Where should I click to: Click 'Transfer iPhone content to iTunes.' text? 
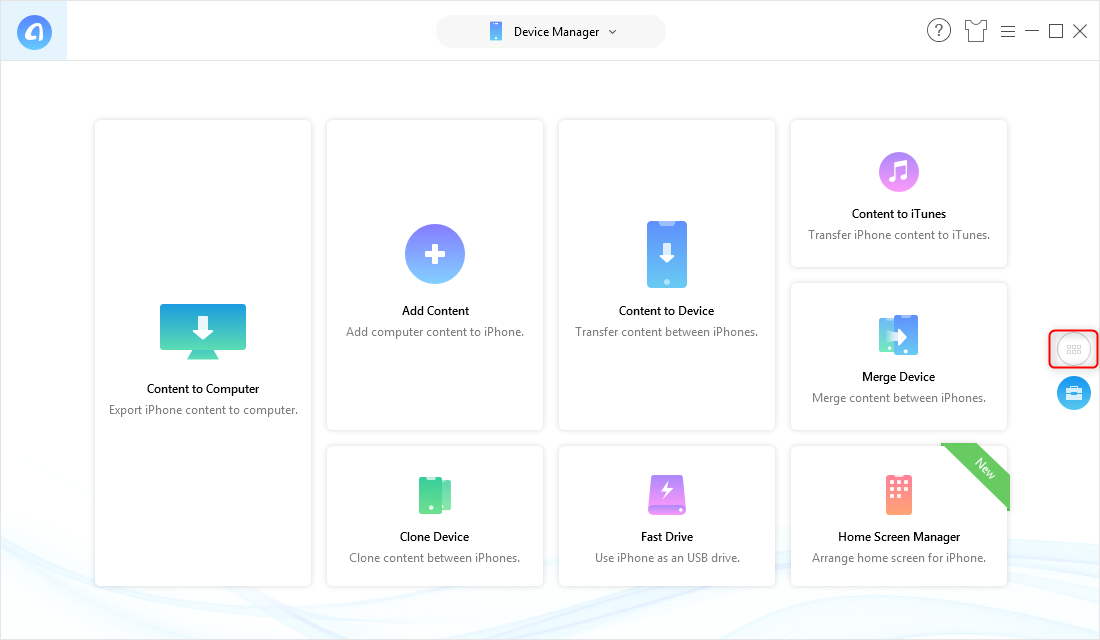pyautogui.click(x=899, y=235)
